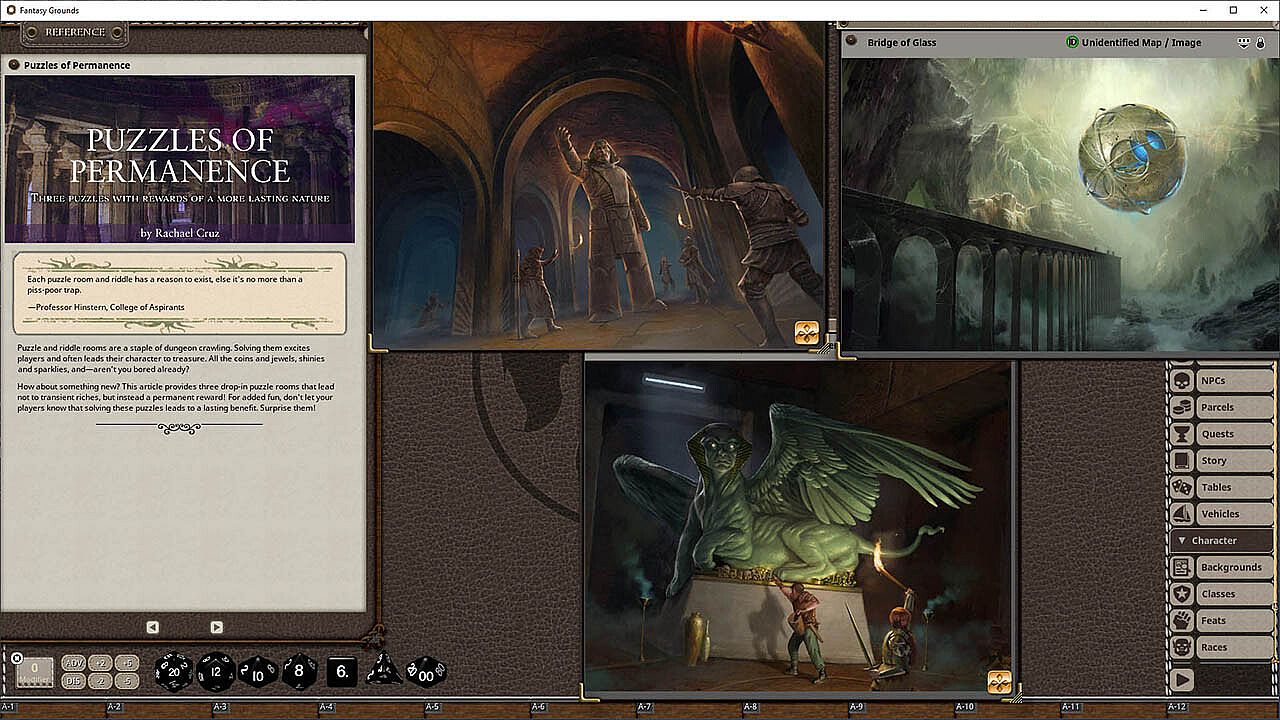Image resolution: width=1280 pixels, height=720 pixels.
Task: Toggle the ADV advantage modifier
Action: (x=74, y=663)
